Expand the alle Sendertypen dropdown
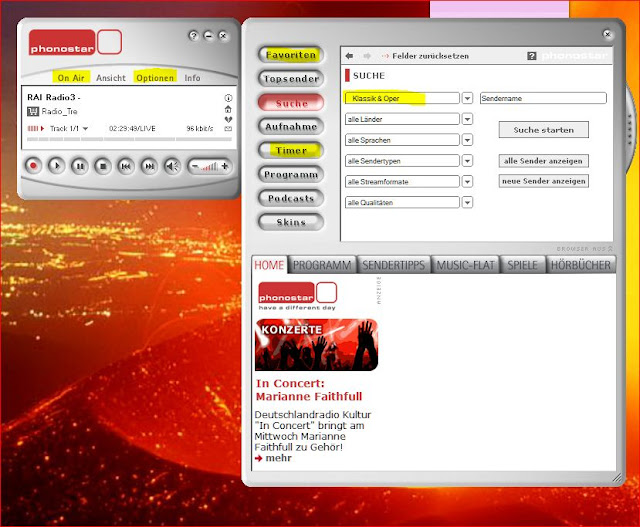The width and height of the screenshot is (640, 527). 467,161
